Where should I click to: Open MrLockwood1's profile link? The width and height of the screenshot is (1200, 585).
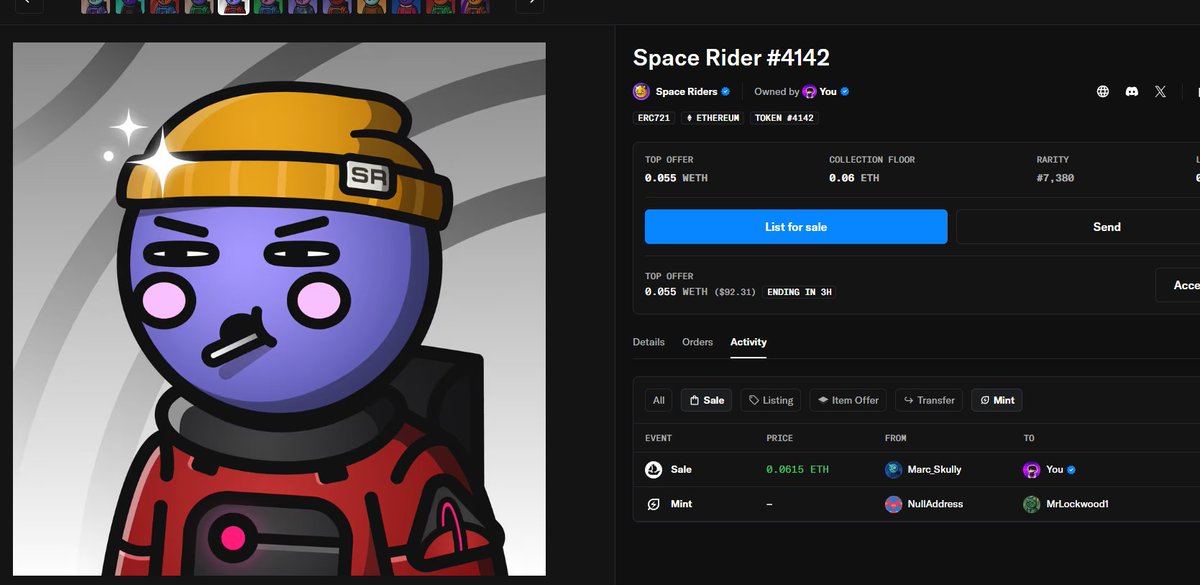[1076, 504]
